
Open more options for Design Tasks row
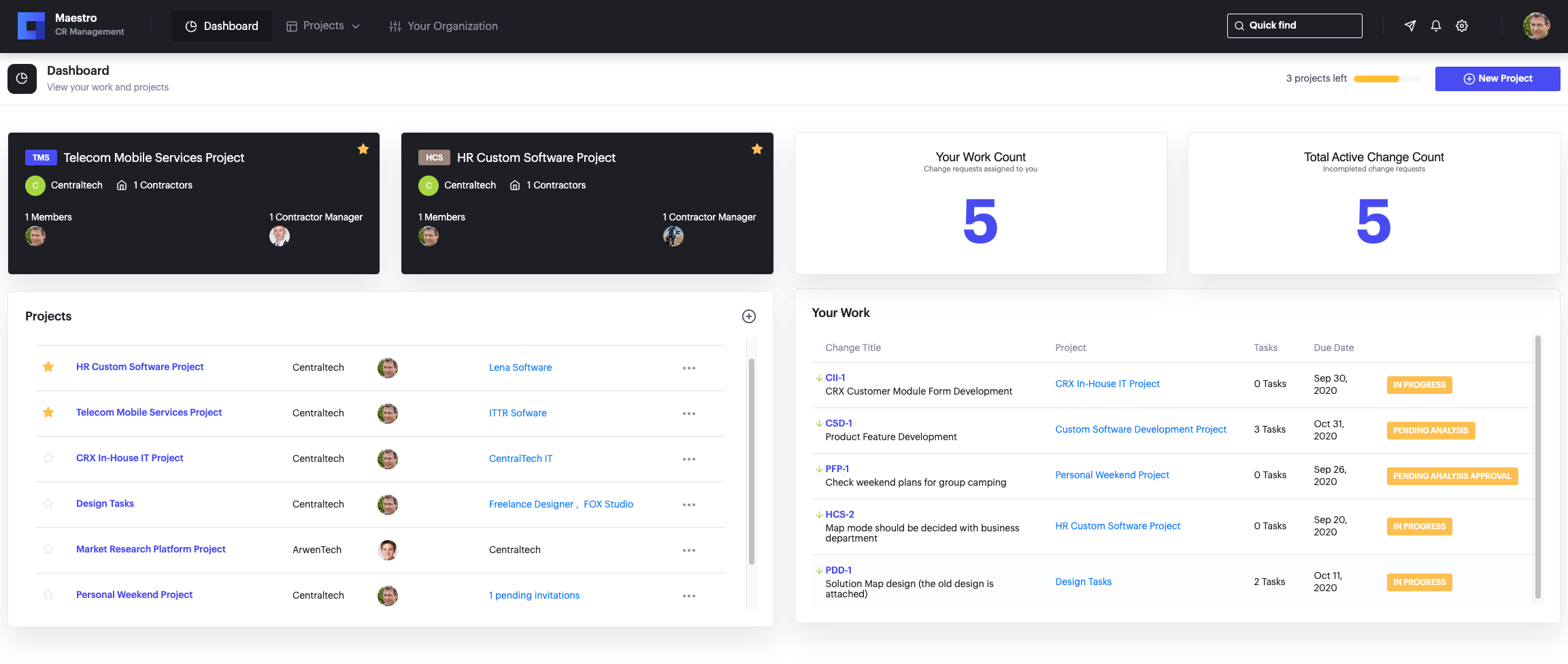tap(689, 505)
